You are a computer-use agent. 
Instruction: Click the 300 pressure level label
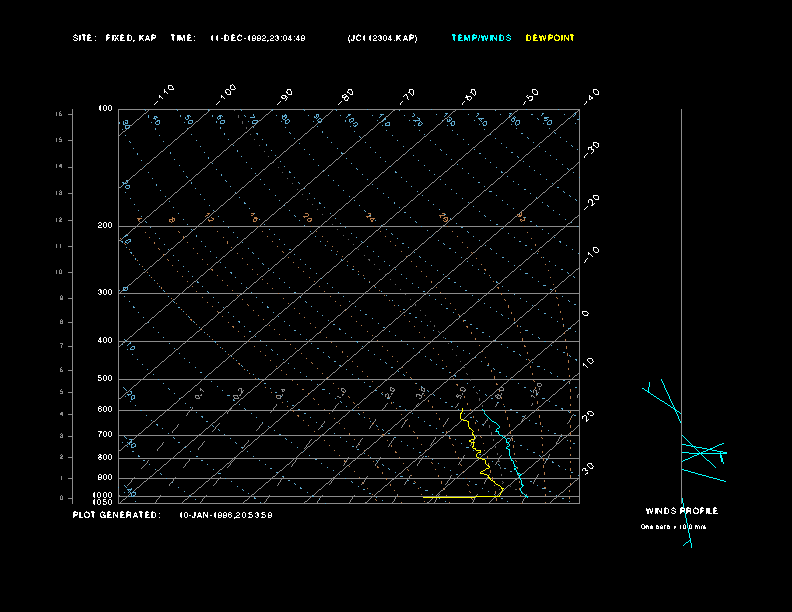click(105, 292)
